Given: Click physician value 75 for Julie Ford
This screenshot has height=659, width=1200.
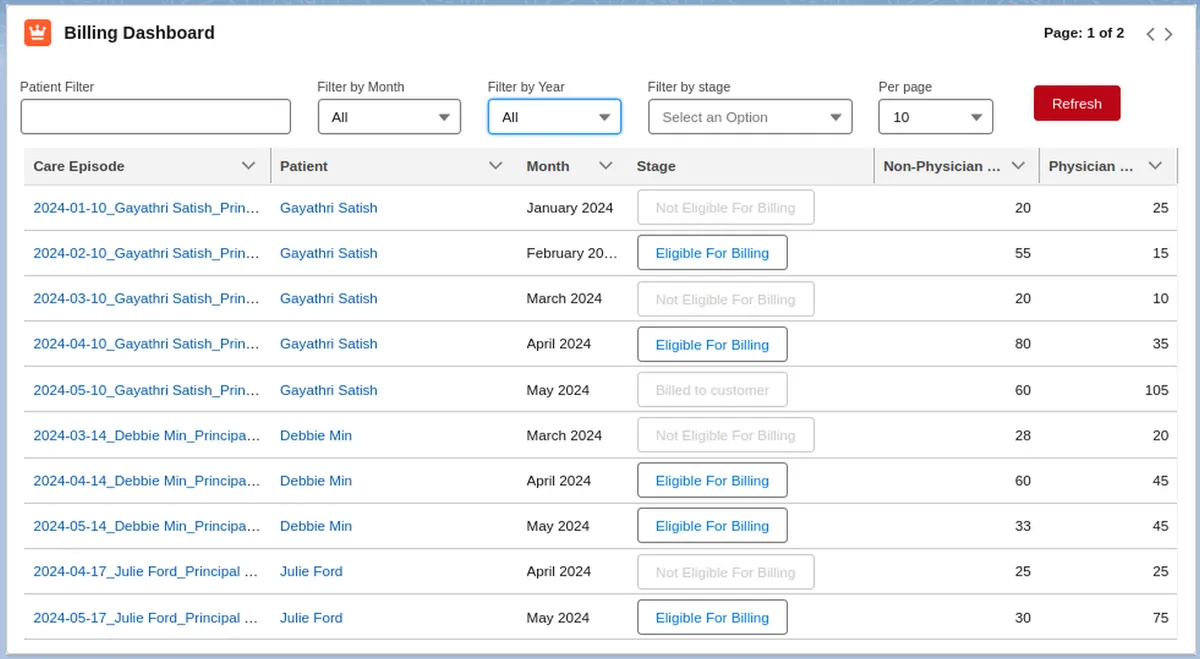Looking at the screenshot, I should pos(1160,617).
